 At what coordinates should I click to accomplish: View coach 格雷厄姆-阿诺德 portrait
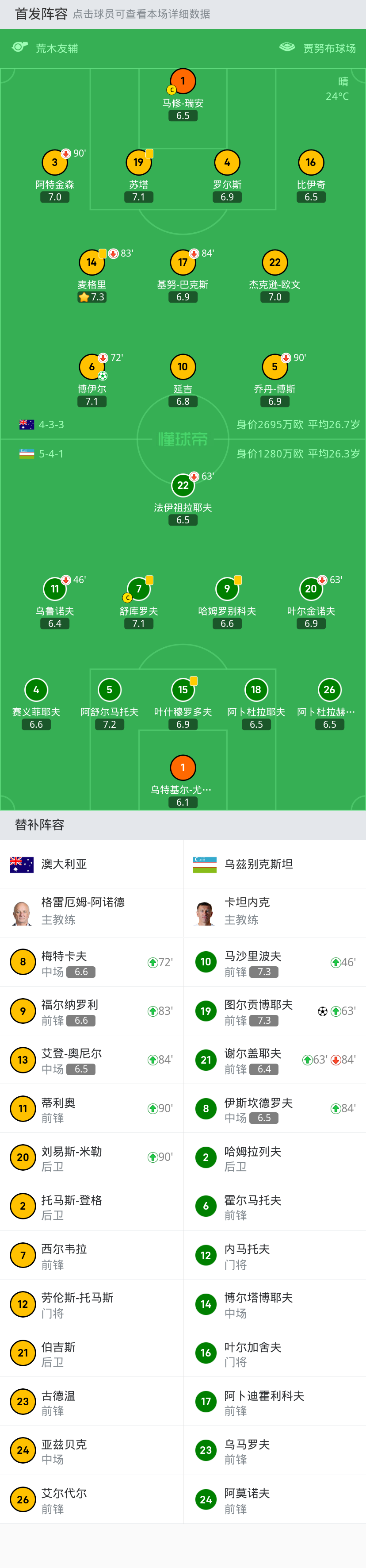22,912
